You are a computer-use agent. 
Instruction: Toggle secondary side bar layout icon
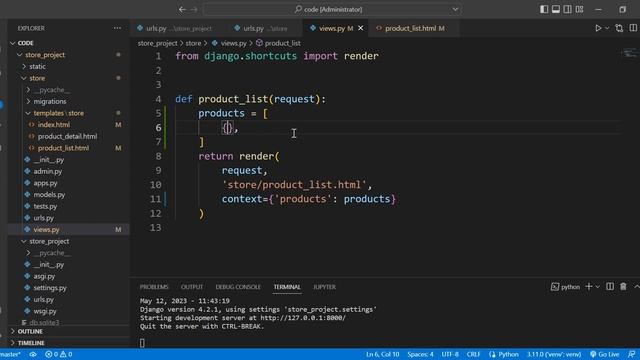(567, 9)
